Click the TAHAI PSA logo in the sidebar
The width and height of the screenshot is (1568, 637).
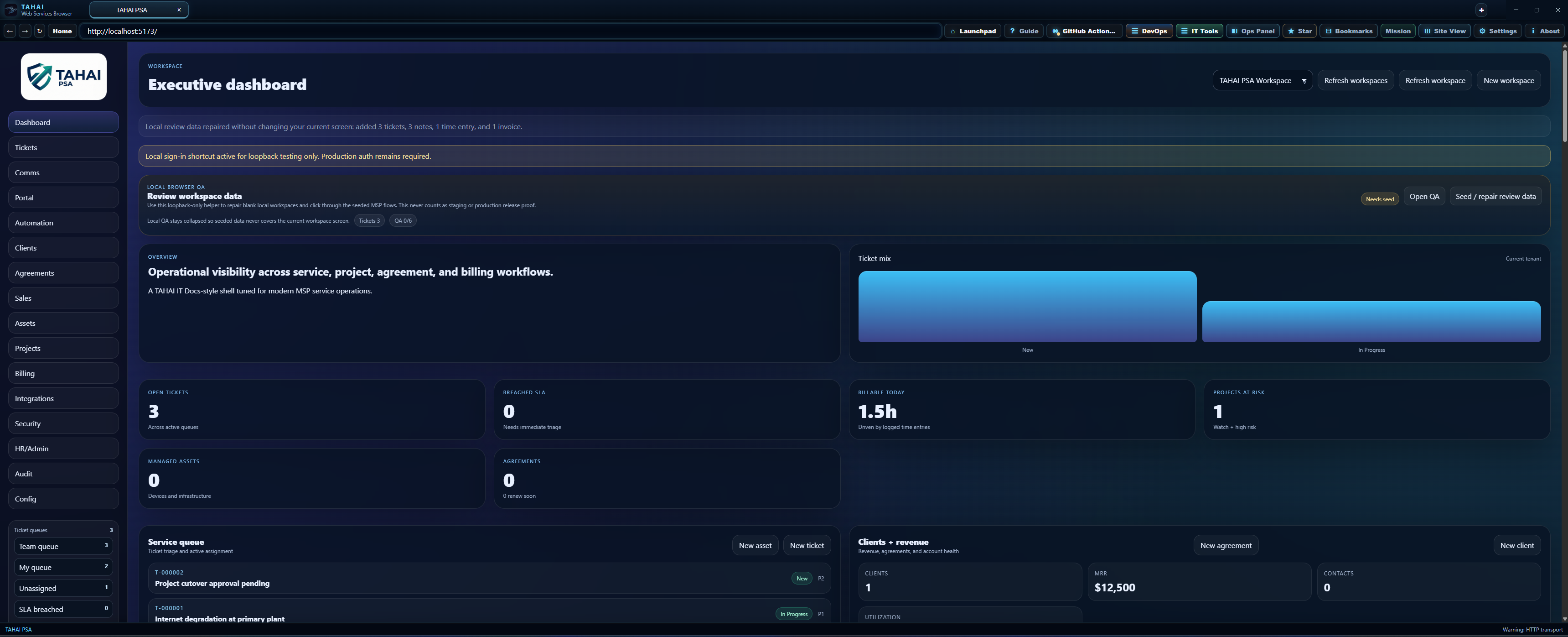[64, 77]
